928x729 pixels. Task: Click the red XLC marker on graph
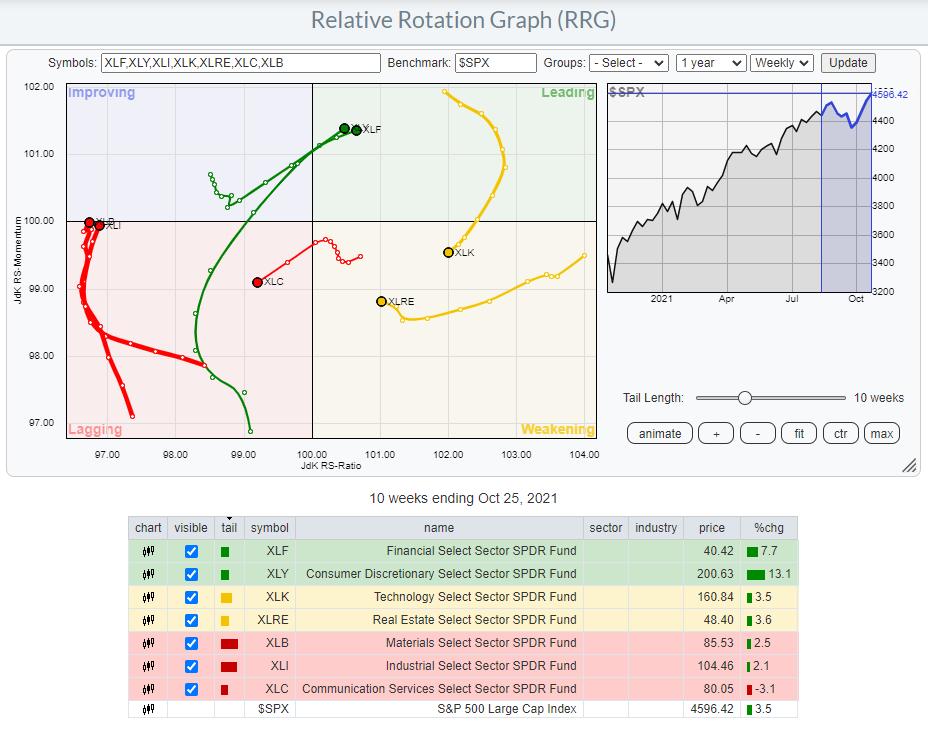pyautogui.click(x=258, y=282)
